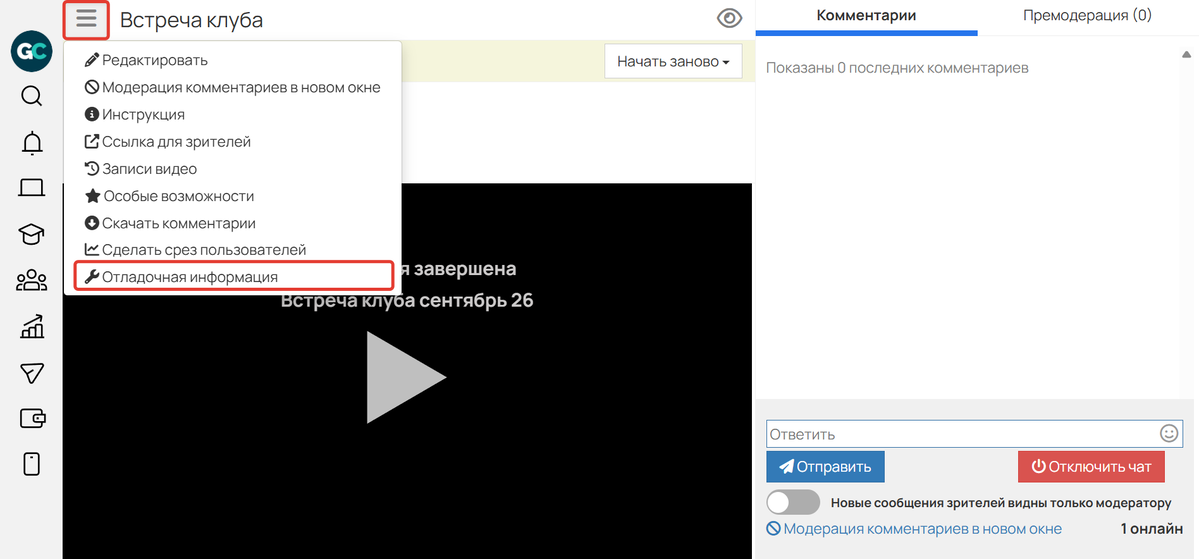Switch to the Комментарии tab

866,15
